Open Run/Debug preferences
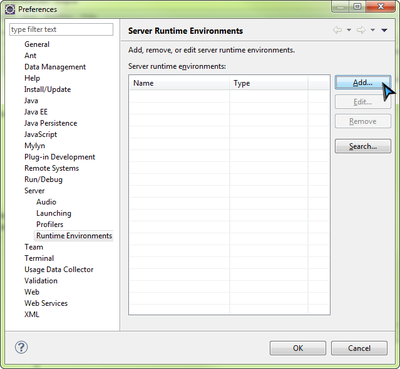400x369 pixels. coord(43,179)
